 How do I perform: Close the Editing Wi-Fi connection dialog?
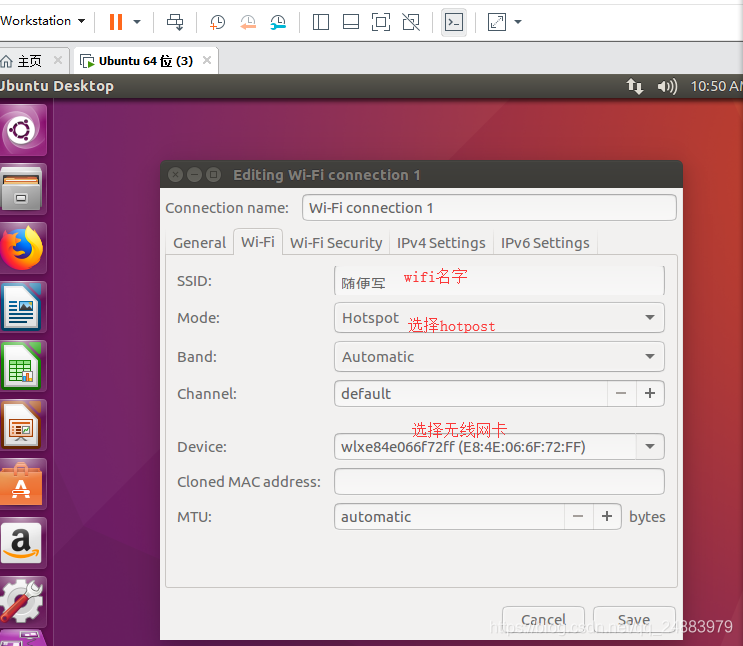click(175, 175)
